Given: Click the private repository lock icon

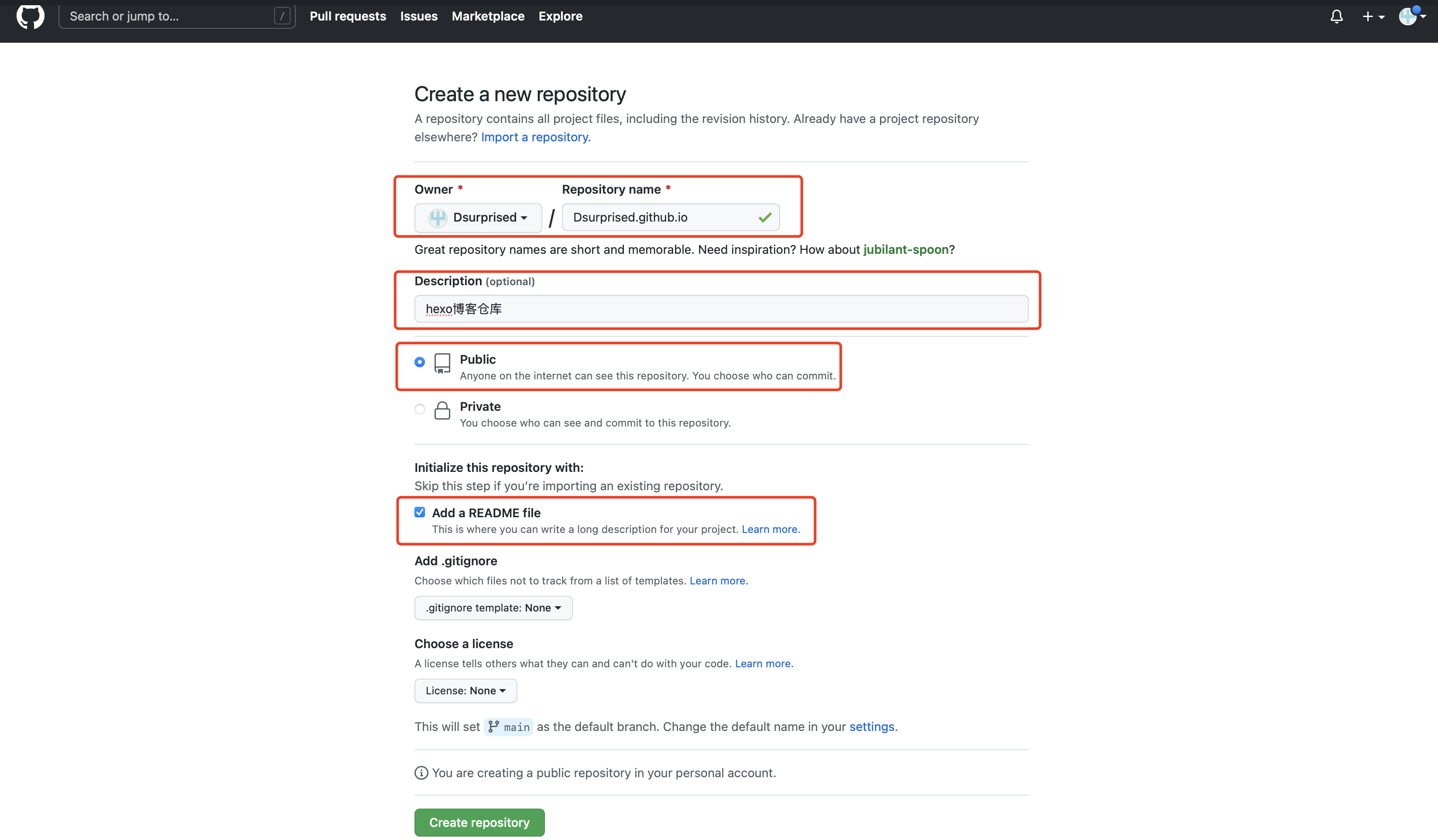Looking at the screenshot, I should coord(442,410).
